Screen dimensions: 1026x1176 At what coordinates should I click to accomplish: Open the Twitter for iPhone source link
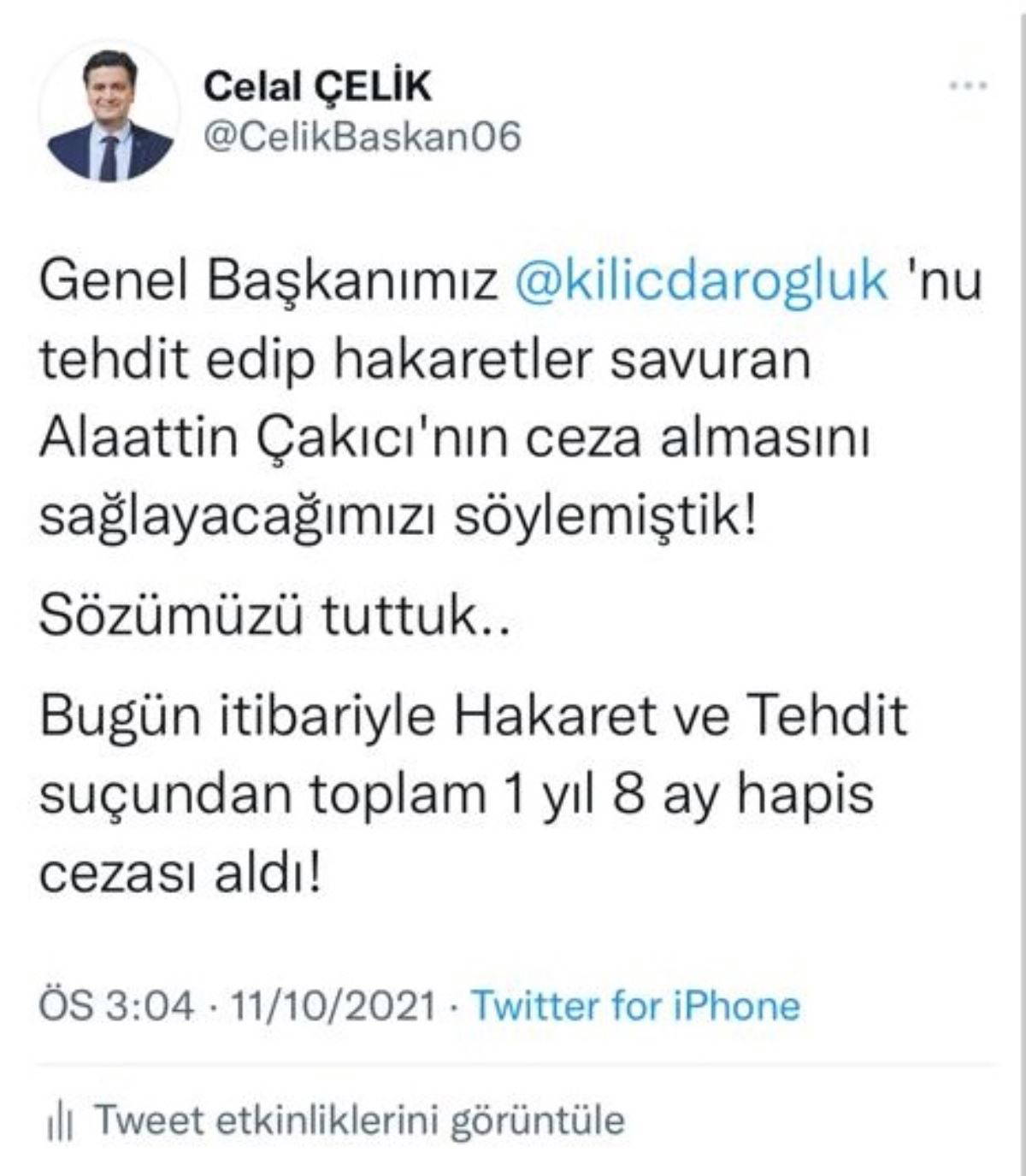(x=635, y=1005)
